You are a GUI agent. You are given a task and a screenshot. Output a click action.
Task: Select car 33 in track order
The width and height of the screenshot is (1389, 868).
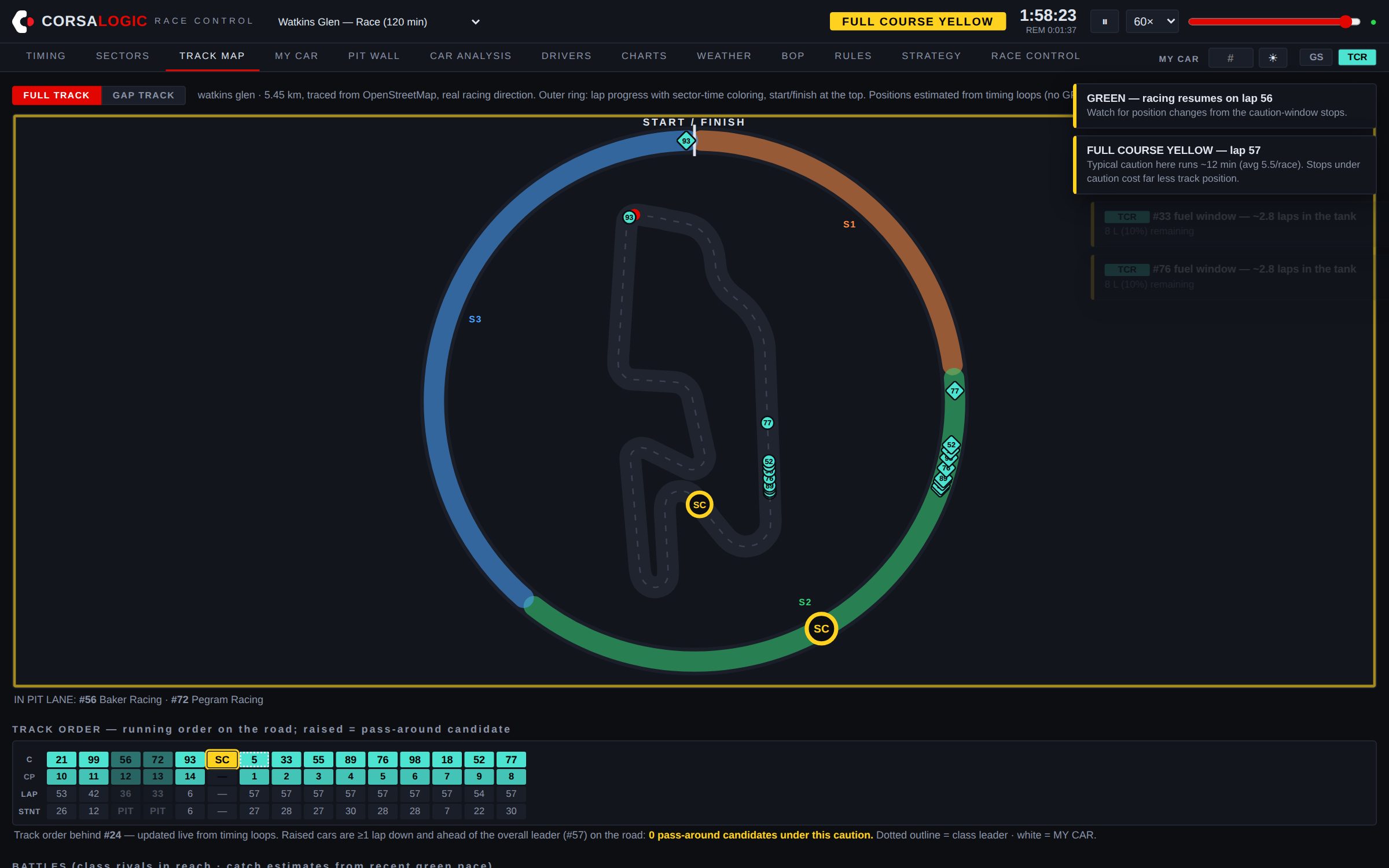[x=286, y=759]
